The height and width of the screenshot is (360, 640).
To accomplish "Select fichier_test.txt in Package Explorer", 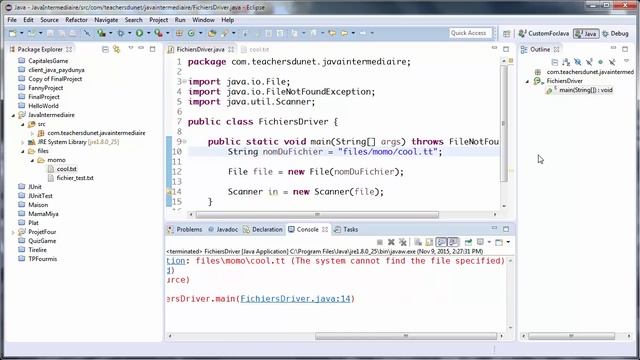I will 75,178.
